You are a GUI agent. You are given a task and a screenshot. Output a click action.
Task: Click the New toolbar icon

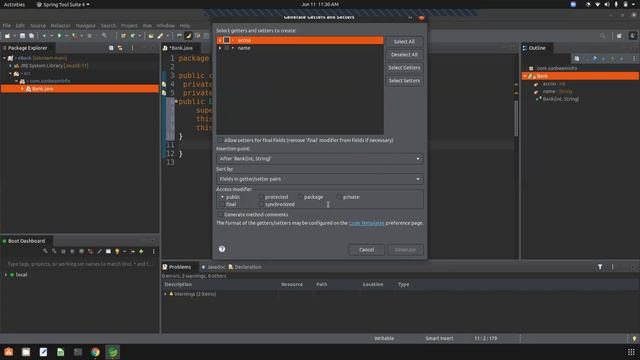point(7,36)
